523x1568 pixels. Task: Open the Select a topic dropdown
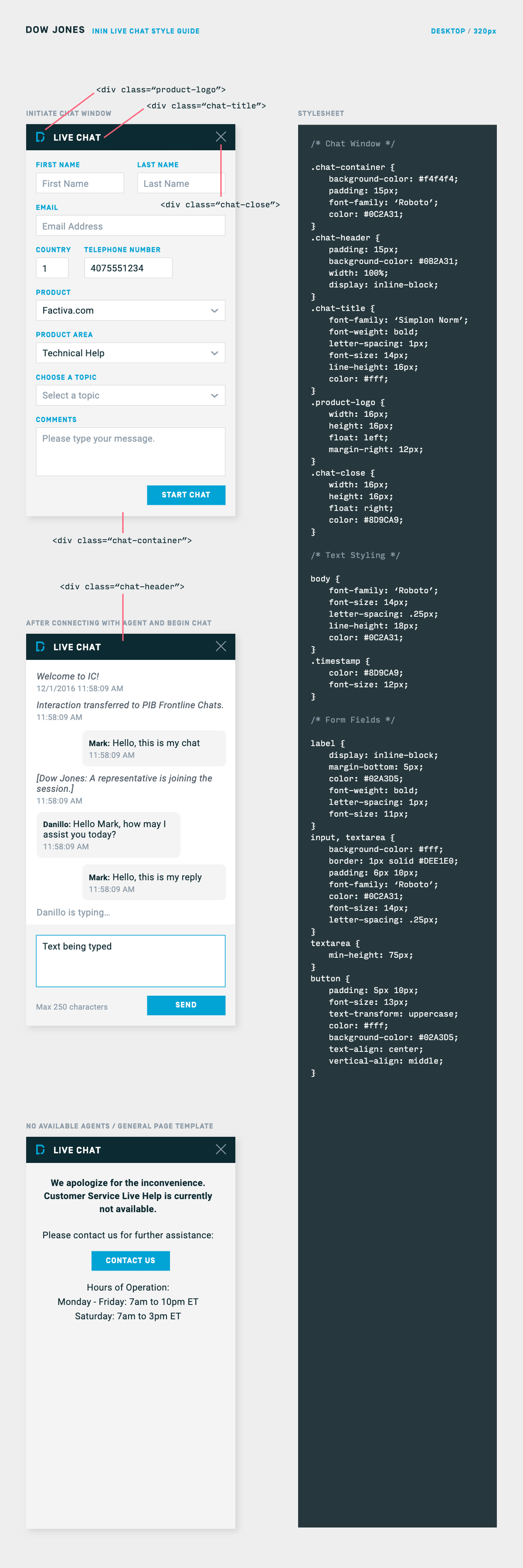coord(130,395)
